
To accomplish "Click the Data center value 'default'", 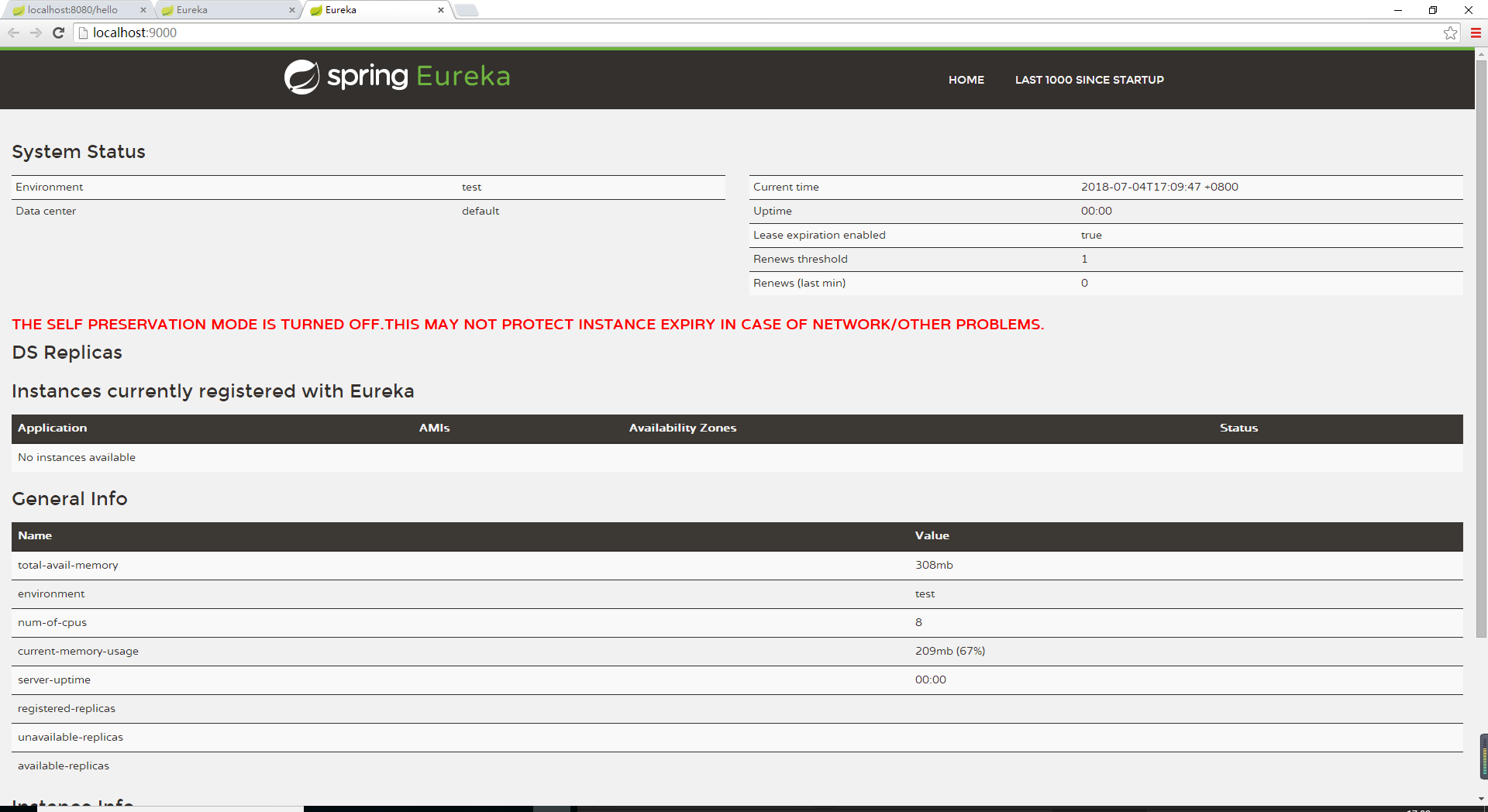I will (480, 212).
